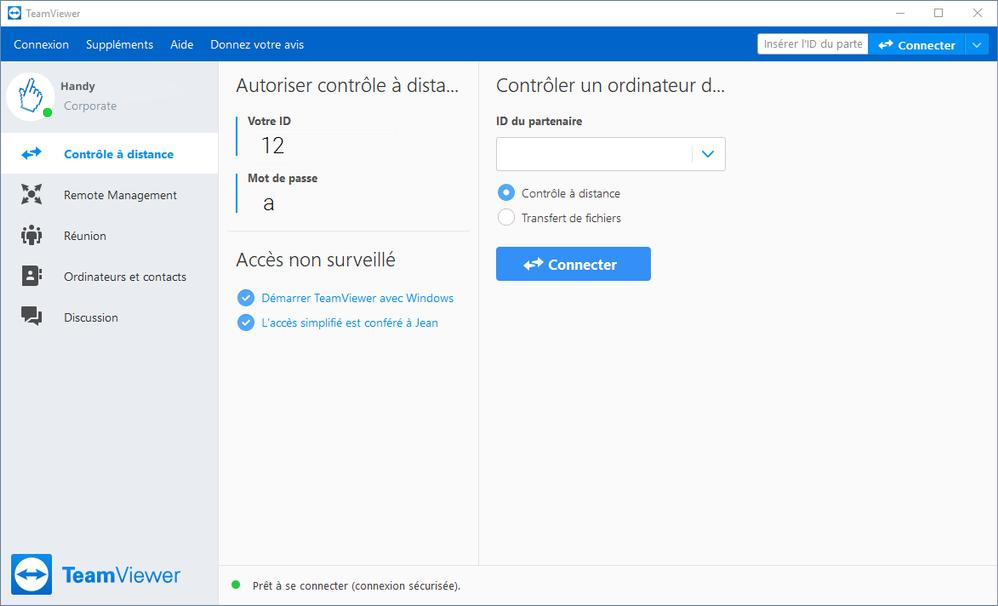The width and height of the screenshot is (998, 606).
Task: Click the Handy profile avatar
Action: click(x=31, y=96)
